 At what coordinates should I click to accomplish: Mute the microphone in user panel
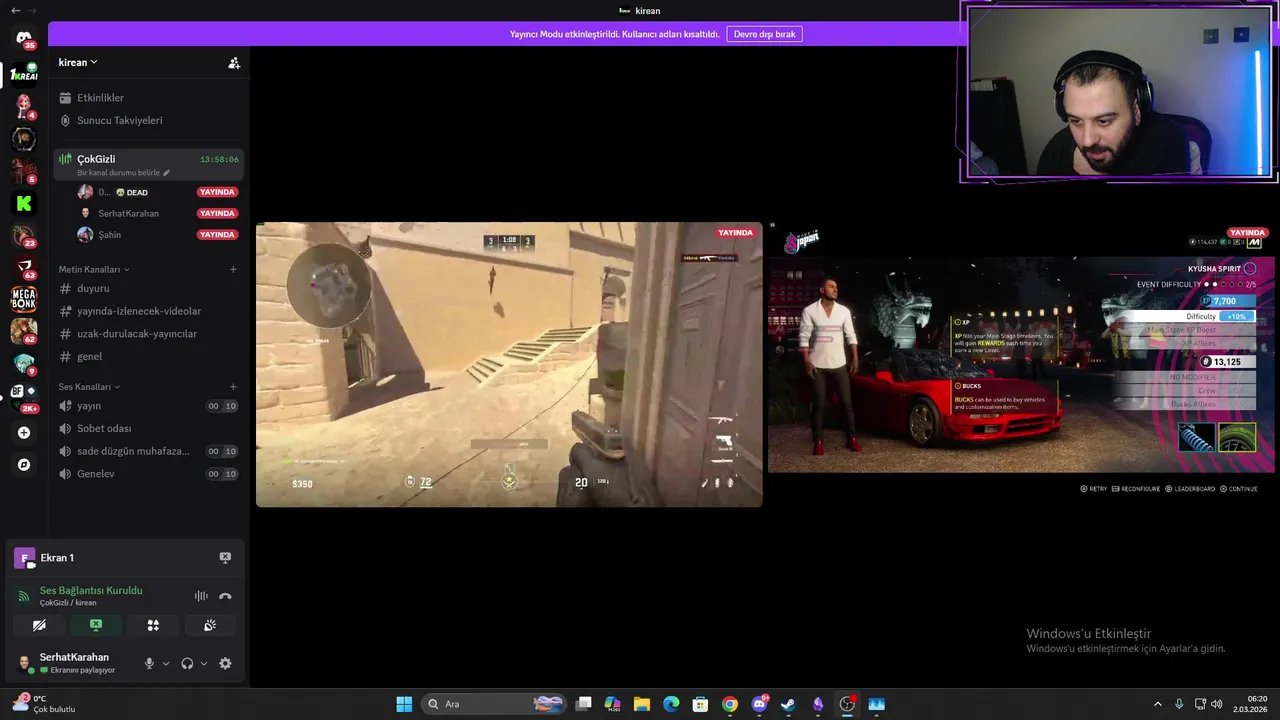pyautogui.click(x=149, y=663)
